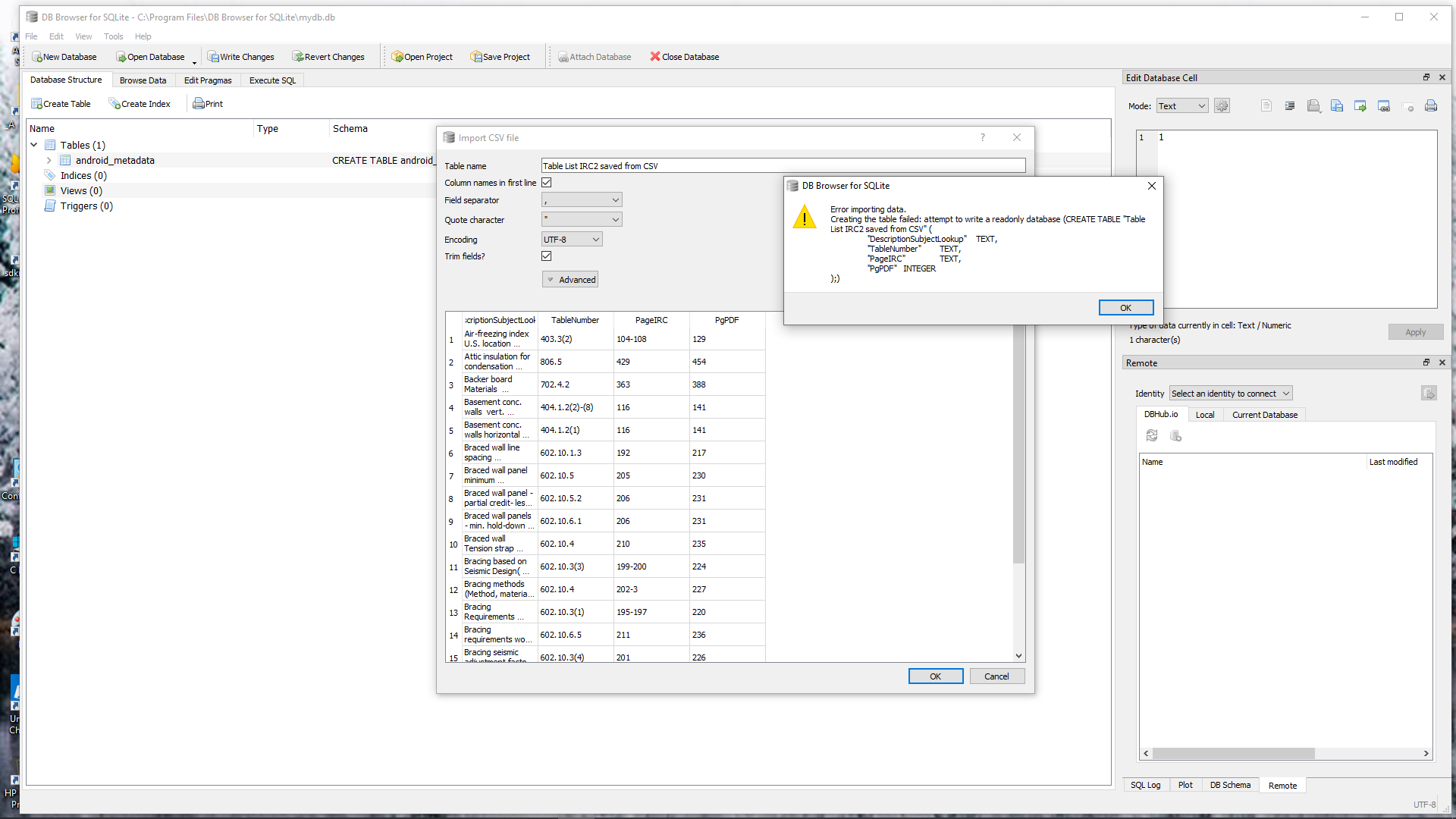Click the printer icon in Edit Database Cell panel
Screen dimensions: 1456x819
pyautogui.click(x=1430, y=106)
